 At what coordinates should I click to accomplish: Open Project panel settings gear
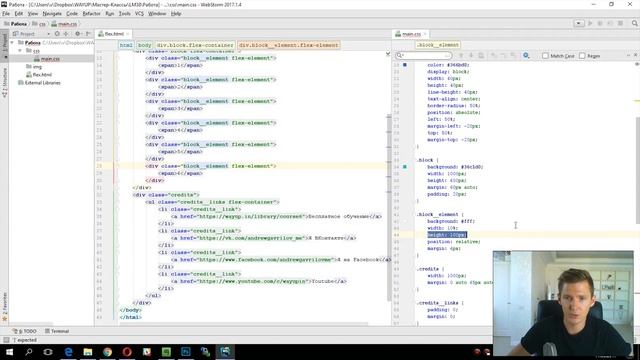(78, 34)
